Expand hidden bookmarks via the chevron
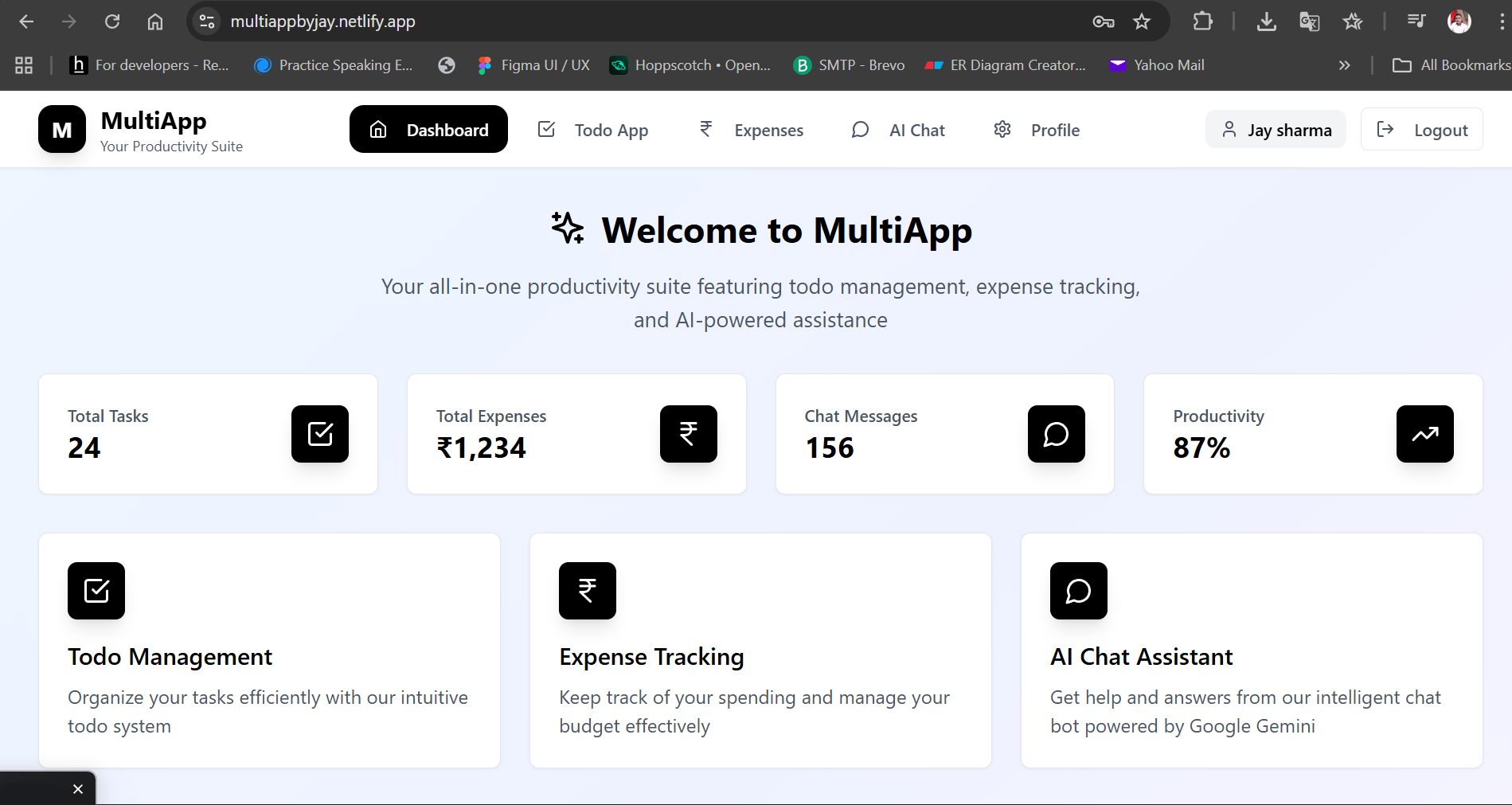The height and width of the screenshot is (805, 1512). [1344, 65]
